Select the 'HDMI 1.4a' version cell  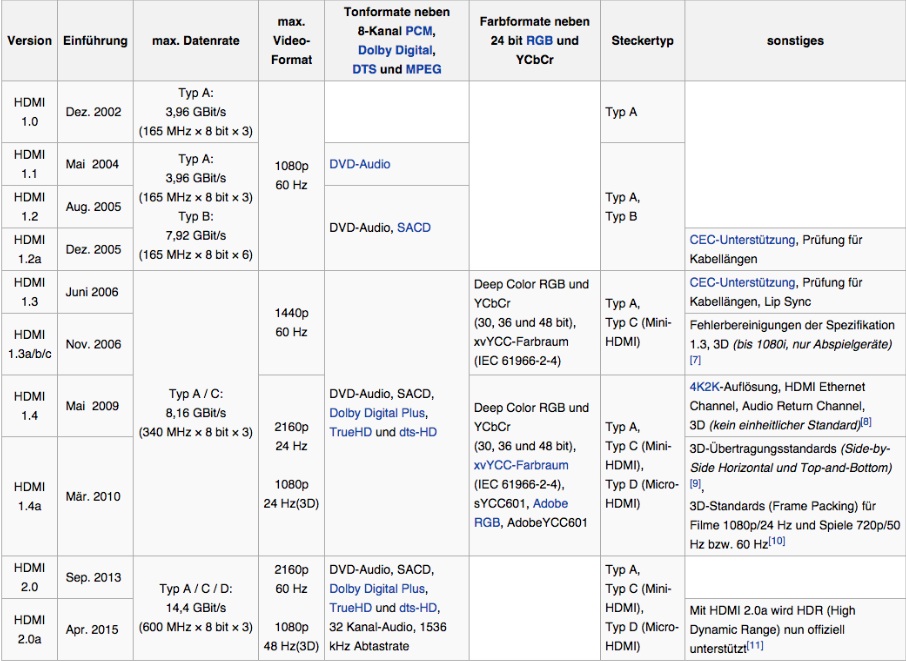pyautogui.click(x=29, y=496)
